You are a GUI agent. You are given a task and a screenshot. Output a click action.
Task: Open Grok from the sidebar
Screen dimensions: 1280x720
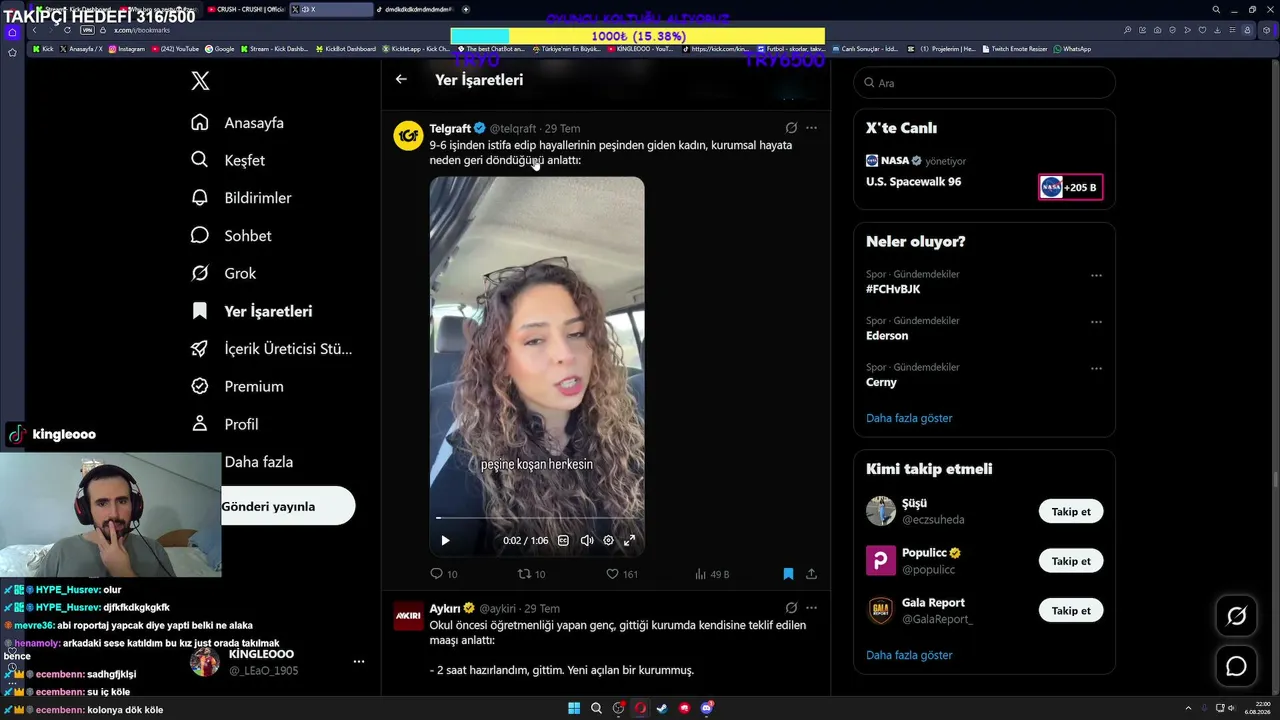click(223, 273)
